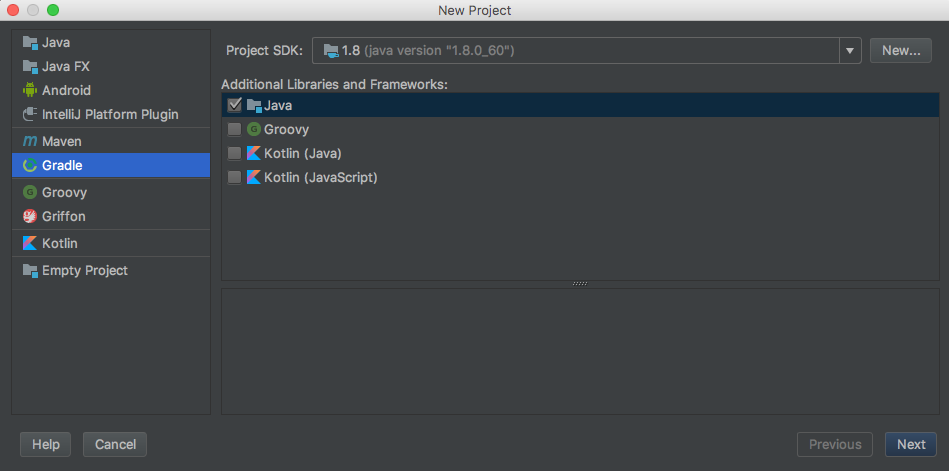Select the Java FX project type icon
This screenshot has width=949, height=471.
tap(30, 67)
